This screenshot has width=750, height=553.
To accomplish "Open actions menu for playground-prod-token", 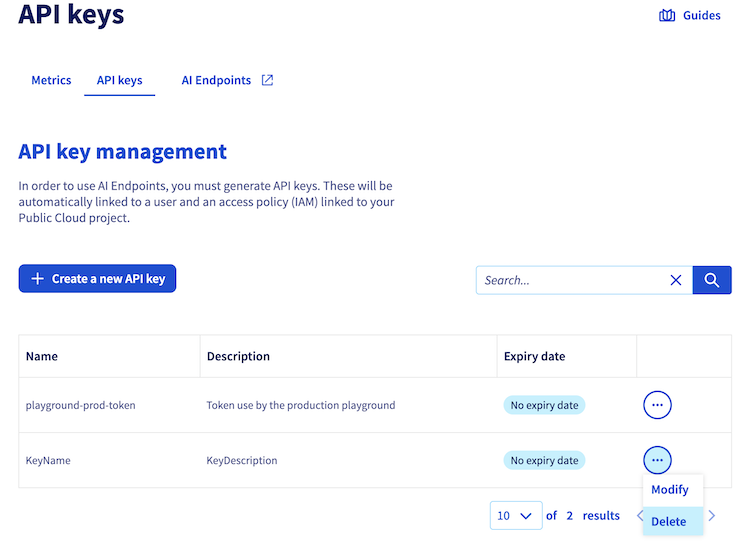I will (657, 405).
